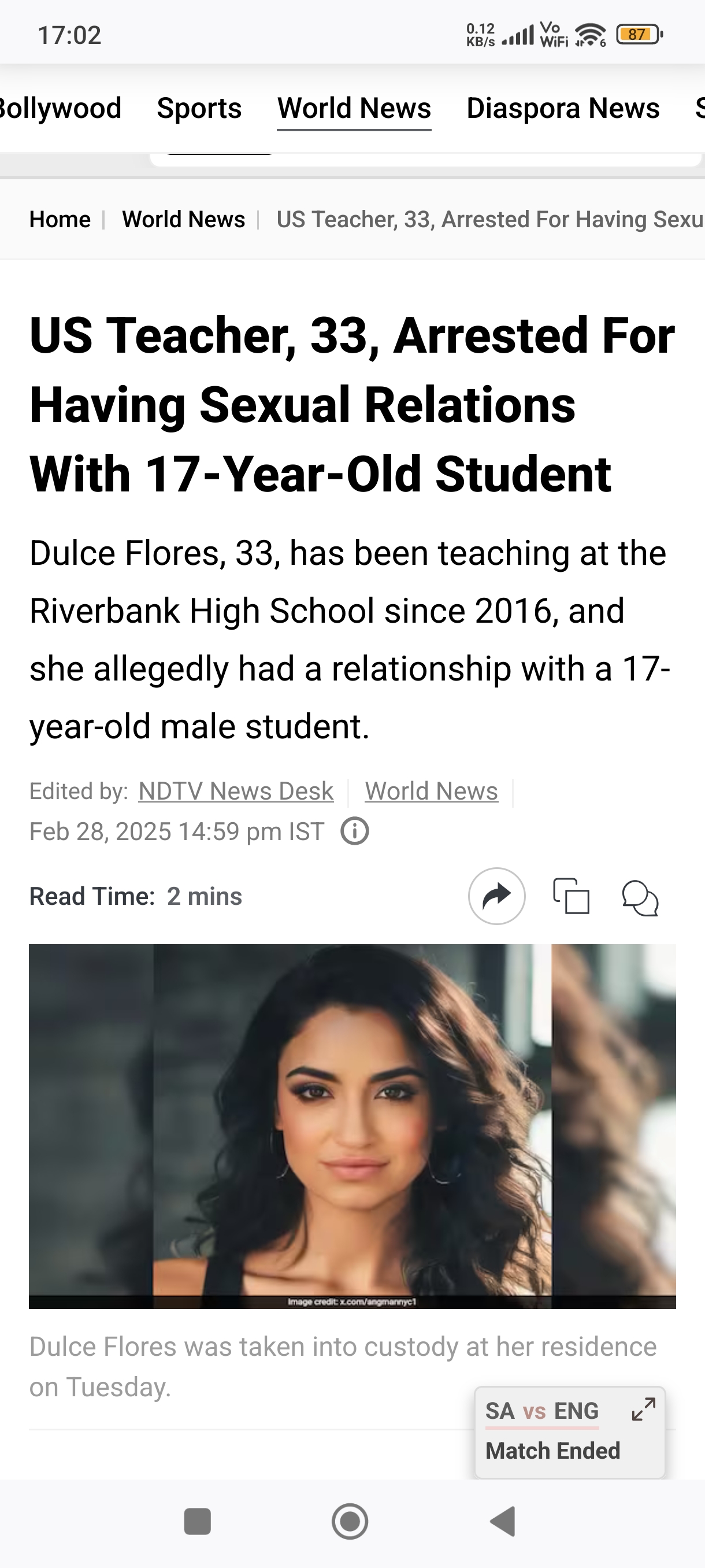Image resolution: width=705 pixels, height=1568 pixels.
Task: Expand the SA vs ENG score widget
Action: 644,1409
